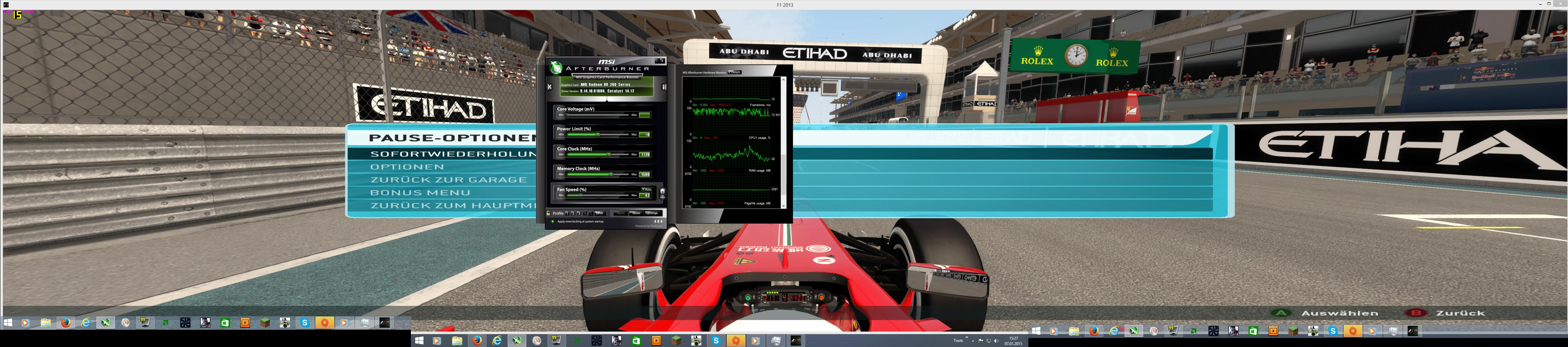Screen dimensions: 1568x347
Task: Select BONUS MENU in the pause menu
Action: pyautogui.click(x=420, y=192)
